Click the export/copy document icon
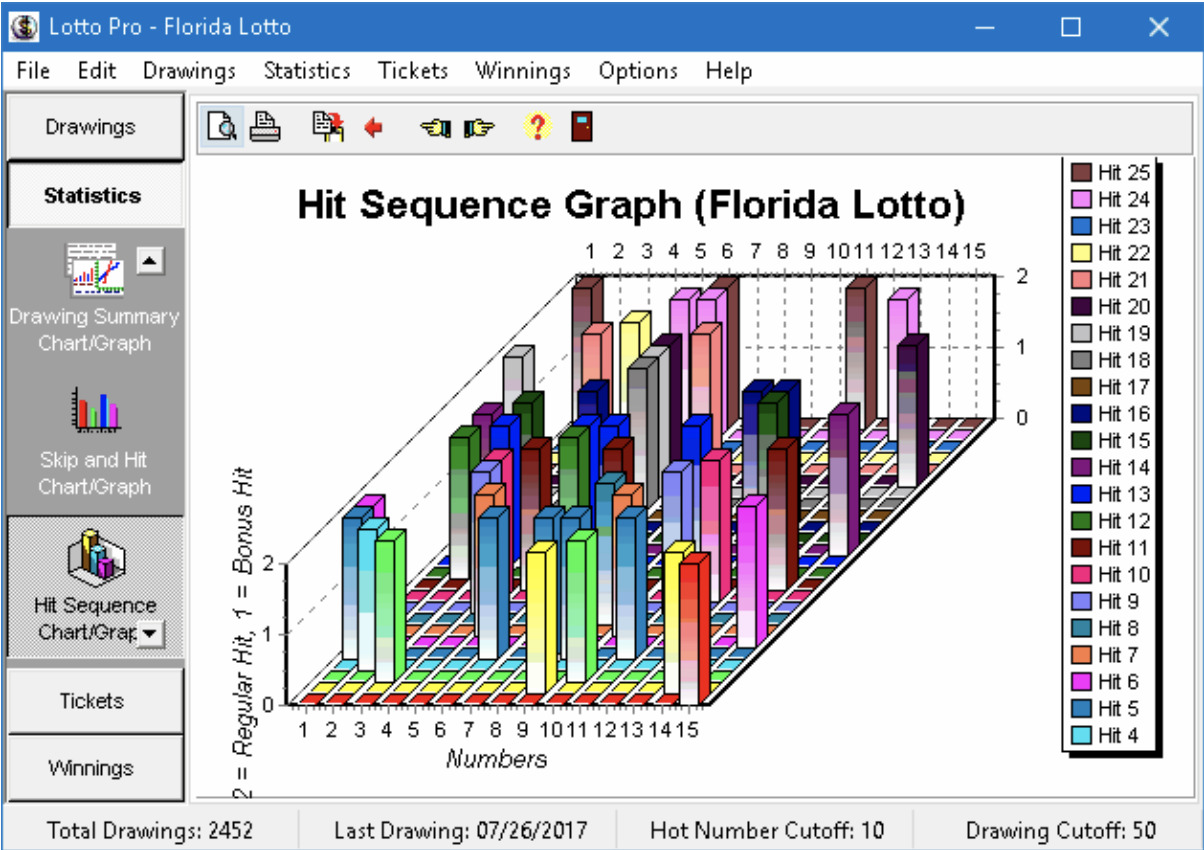Viewport: 1204px width, 850px height. [328, 128]
